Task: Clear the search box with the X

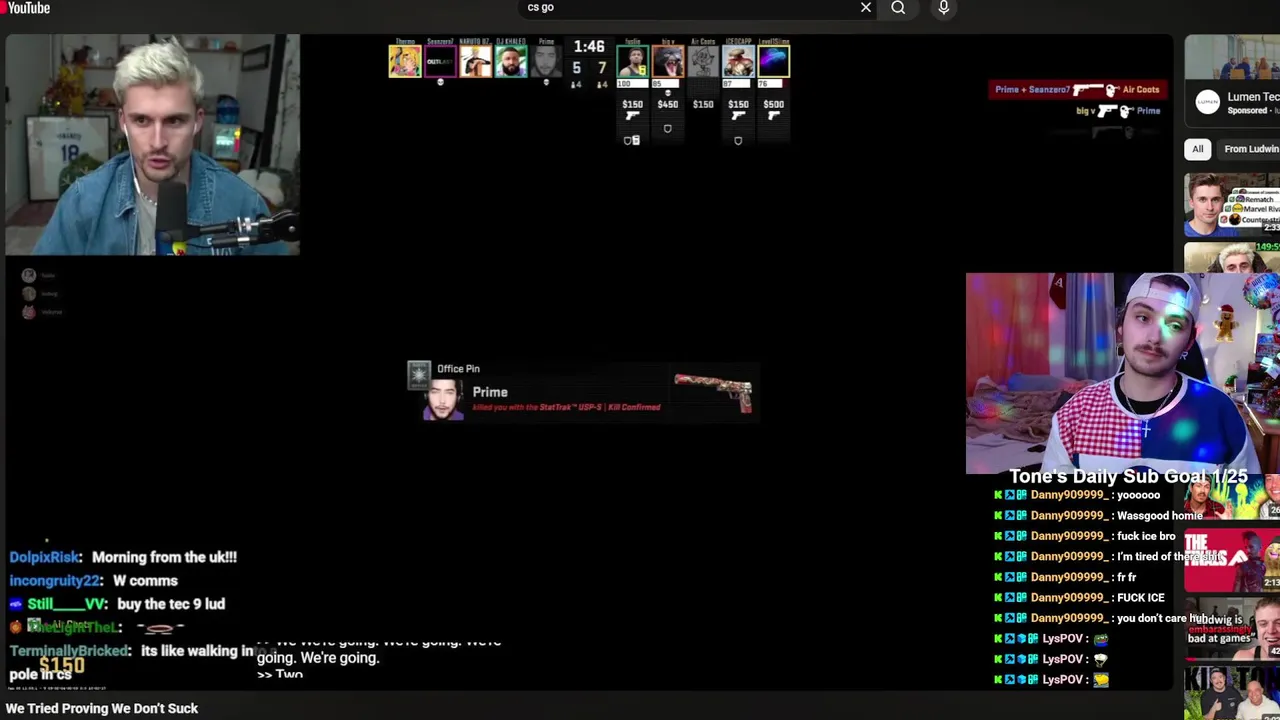Action: [866, 8]
